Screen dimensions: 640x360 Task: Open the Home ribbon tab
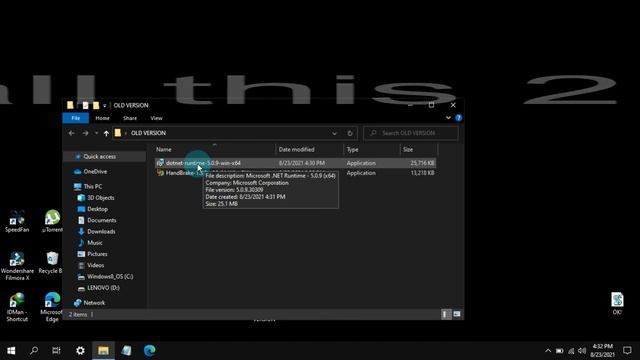(x=102, y=118)
